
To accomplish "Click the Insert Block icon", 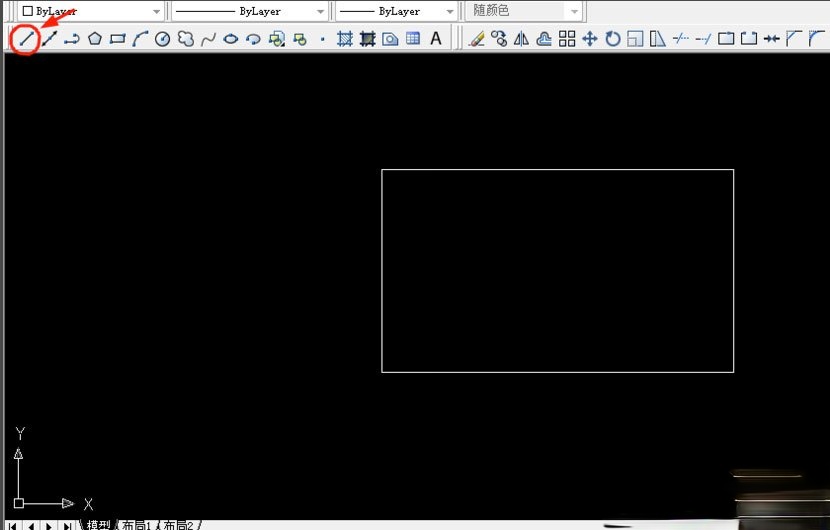I will click(276, 39).
